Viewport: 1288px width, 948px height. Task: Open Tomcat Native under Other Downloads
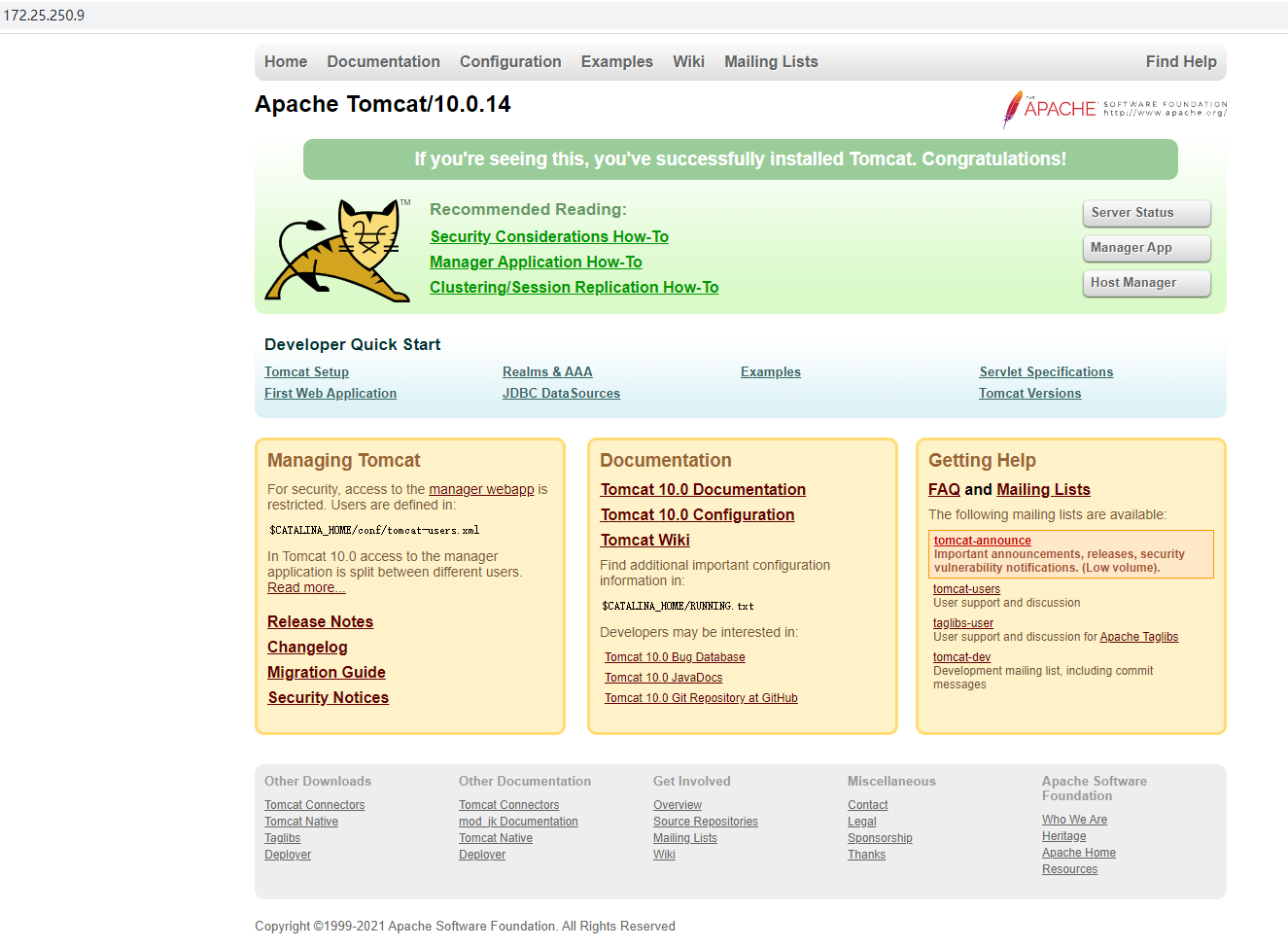(301, 822)
